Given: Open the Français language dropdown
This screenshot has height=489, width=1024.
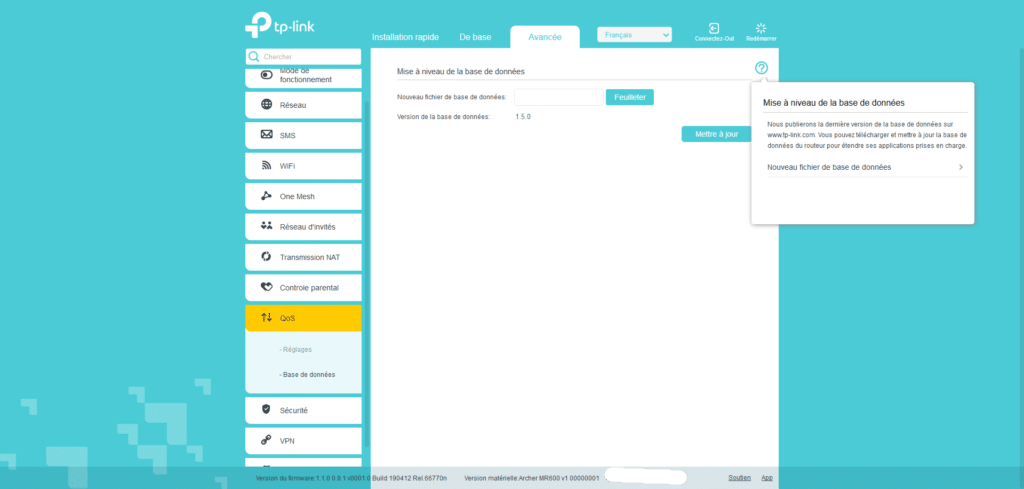Looking at the screenshot, I should 634,35.
